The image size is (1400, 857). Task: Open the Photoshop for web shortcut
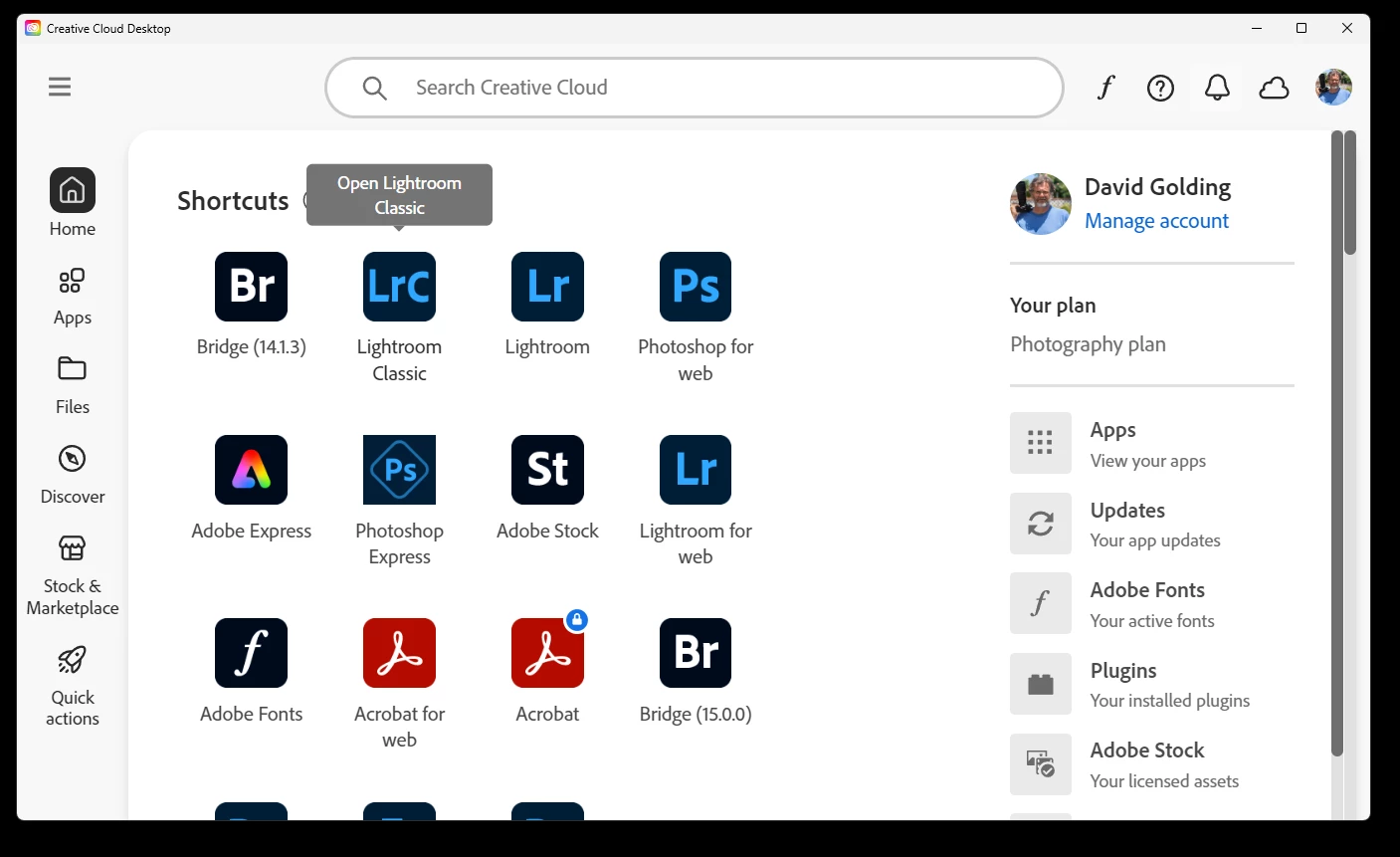coord(696,287)
